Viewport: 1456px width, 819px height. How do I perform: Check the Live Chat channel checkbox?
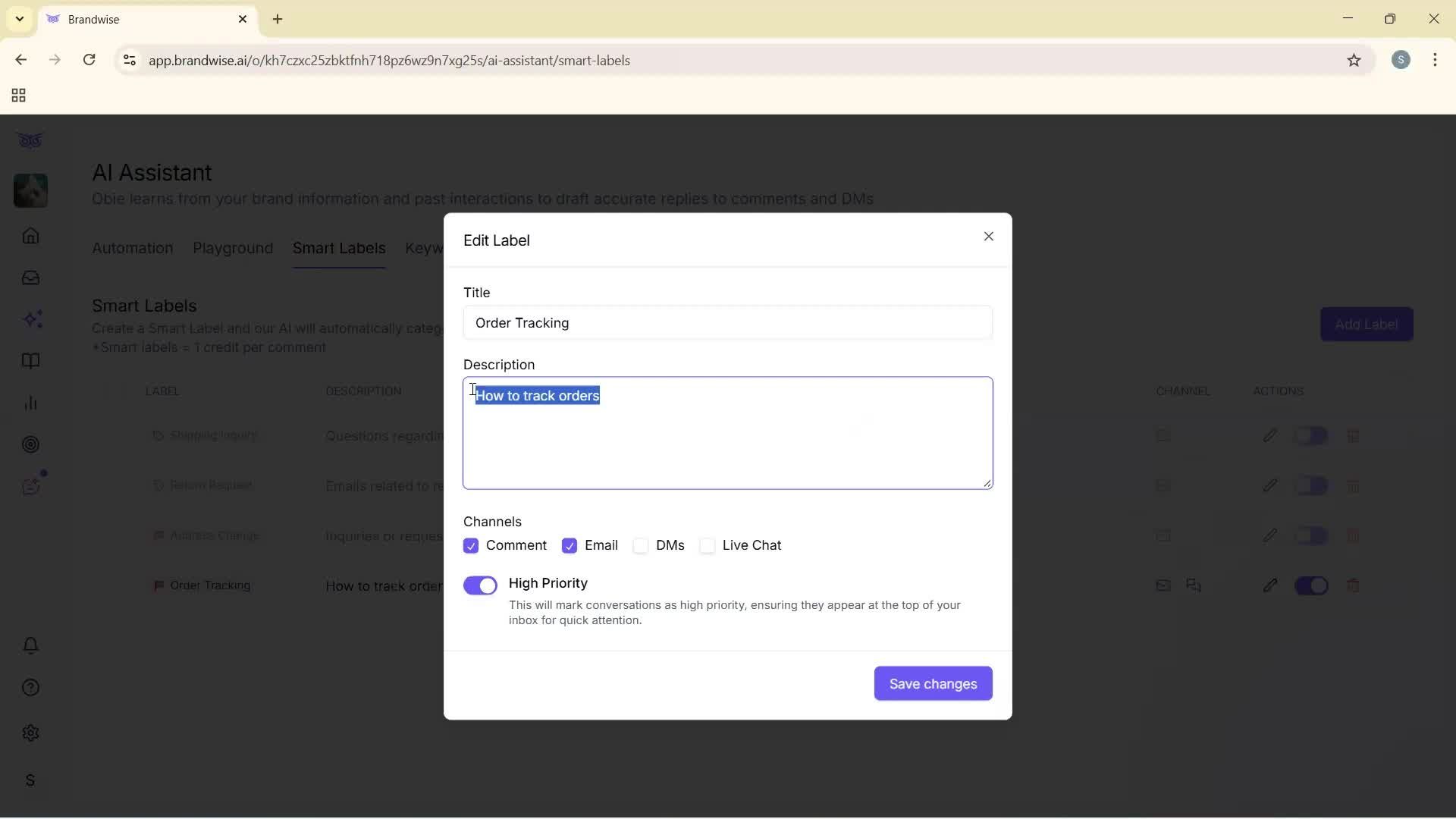coord(708,545)
